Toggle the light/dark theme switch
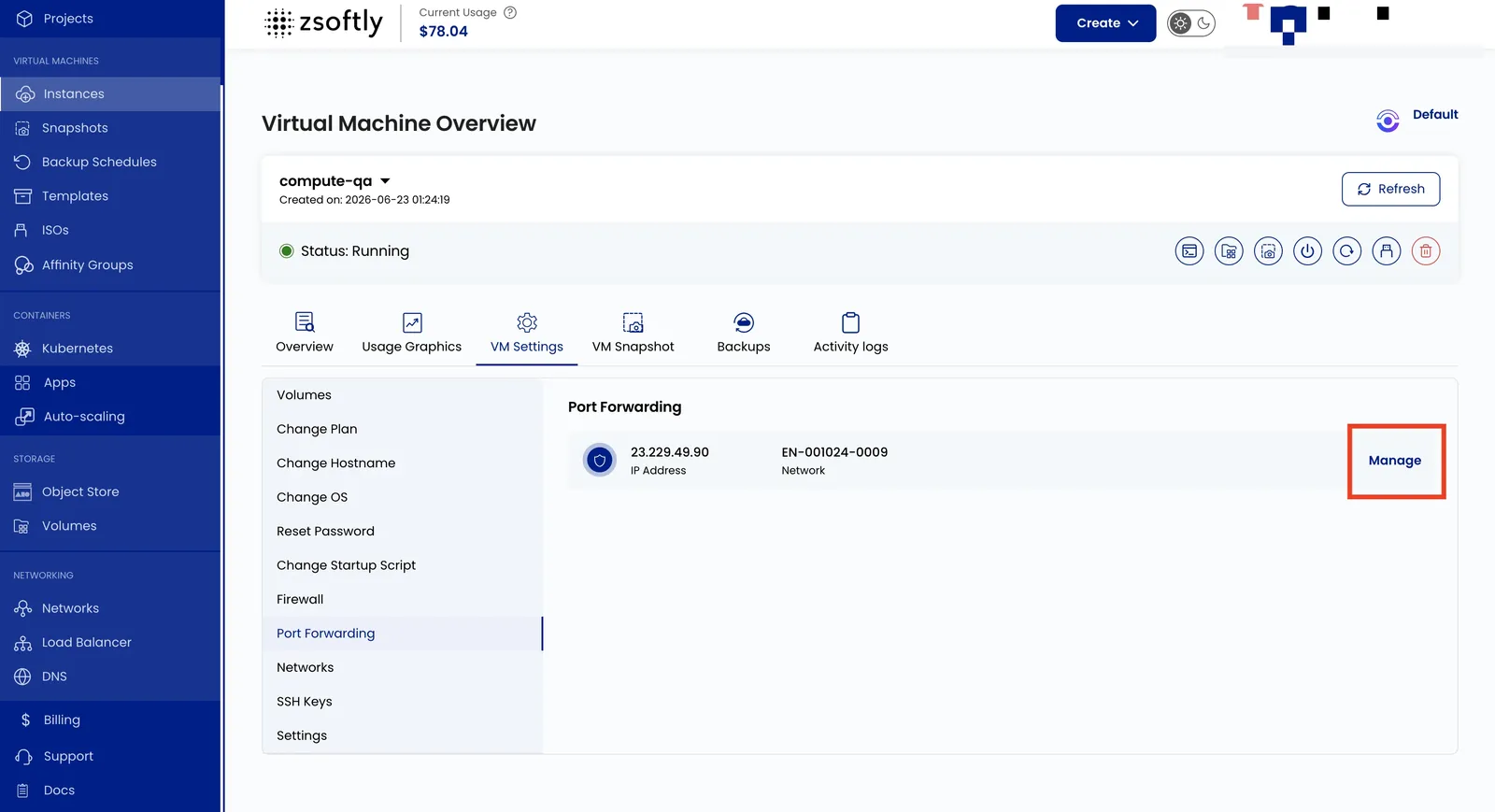This screenshot has height=812, width=1495. coord(1191,23)
